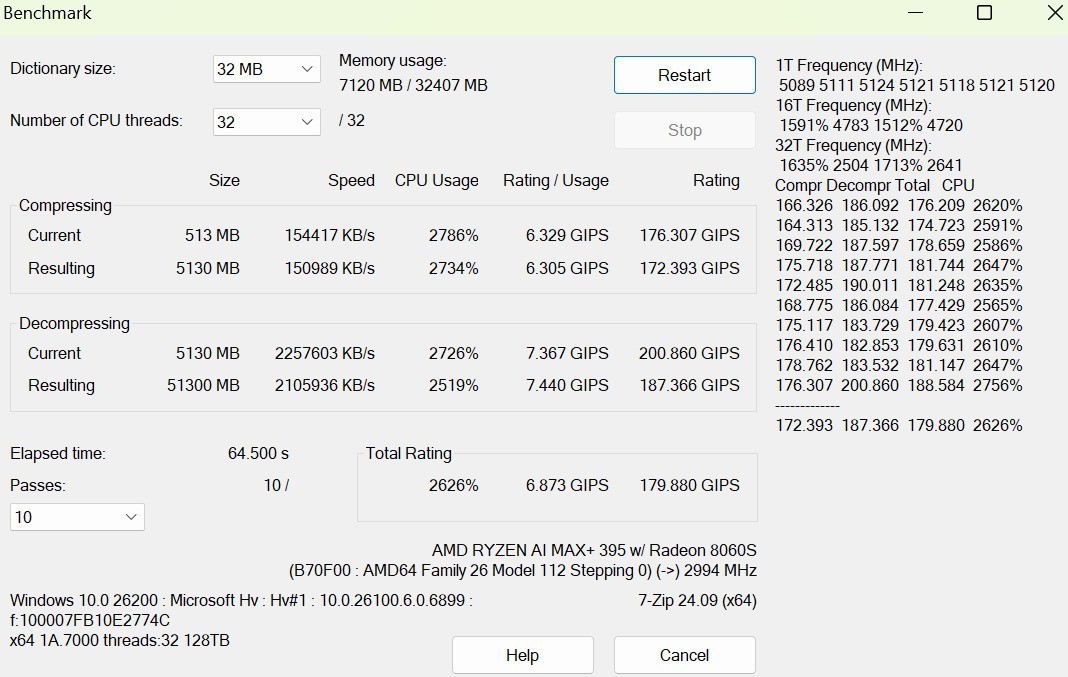The width and height of the screenshot is (1068, 677).
Task: Restart the benchmark
Action: (684, 75)
